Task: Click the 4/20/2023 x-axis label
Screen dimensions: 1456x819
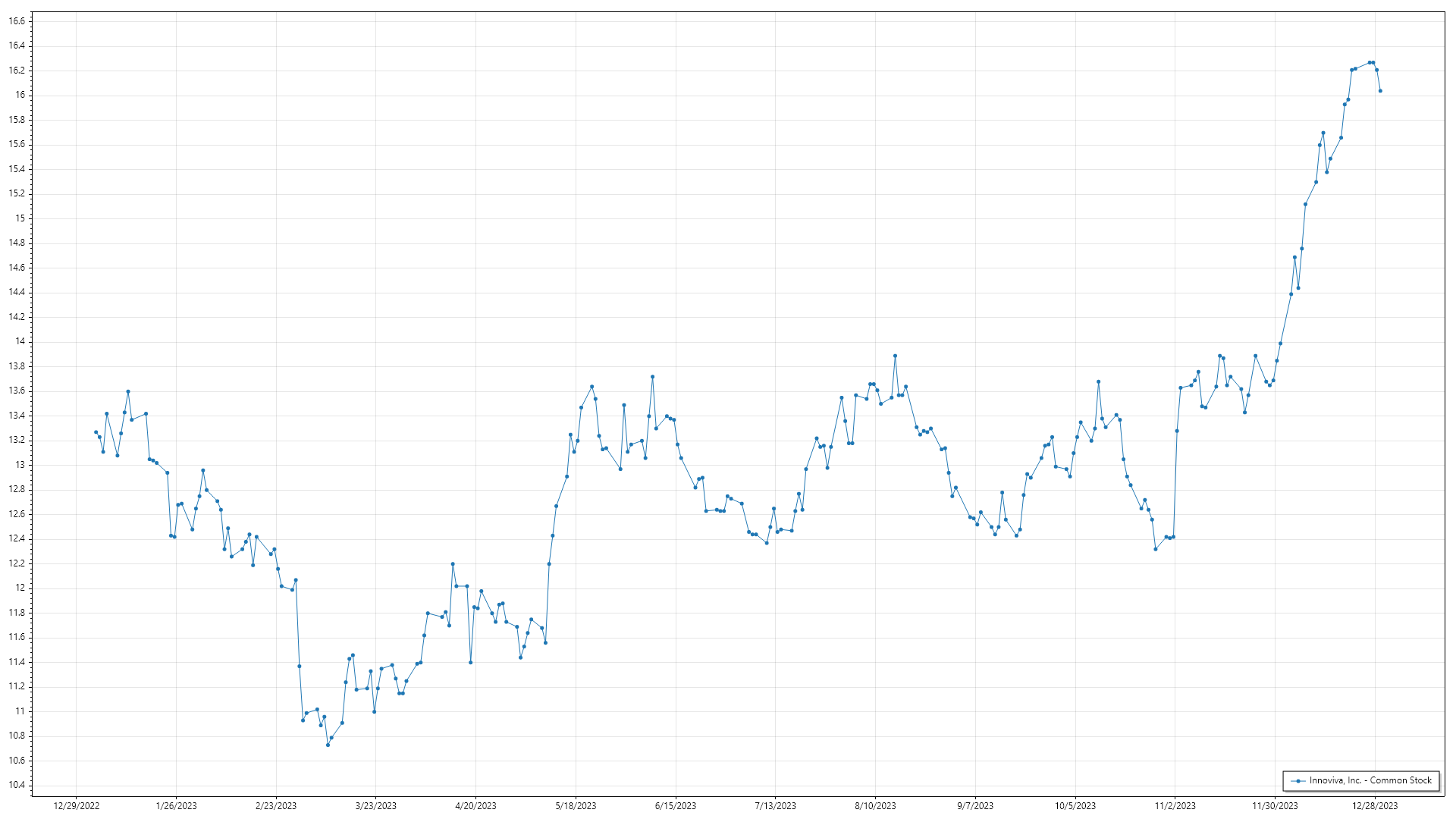Action: 475,806
